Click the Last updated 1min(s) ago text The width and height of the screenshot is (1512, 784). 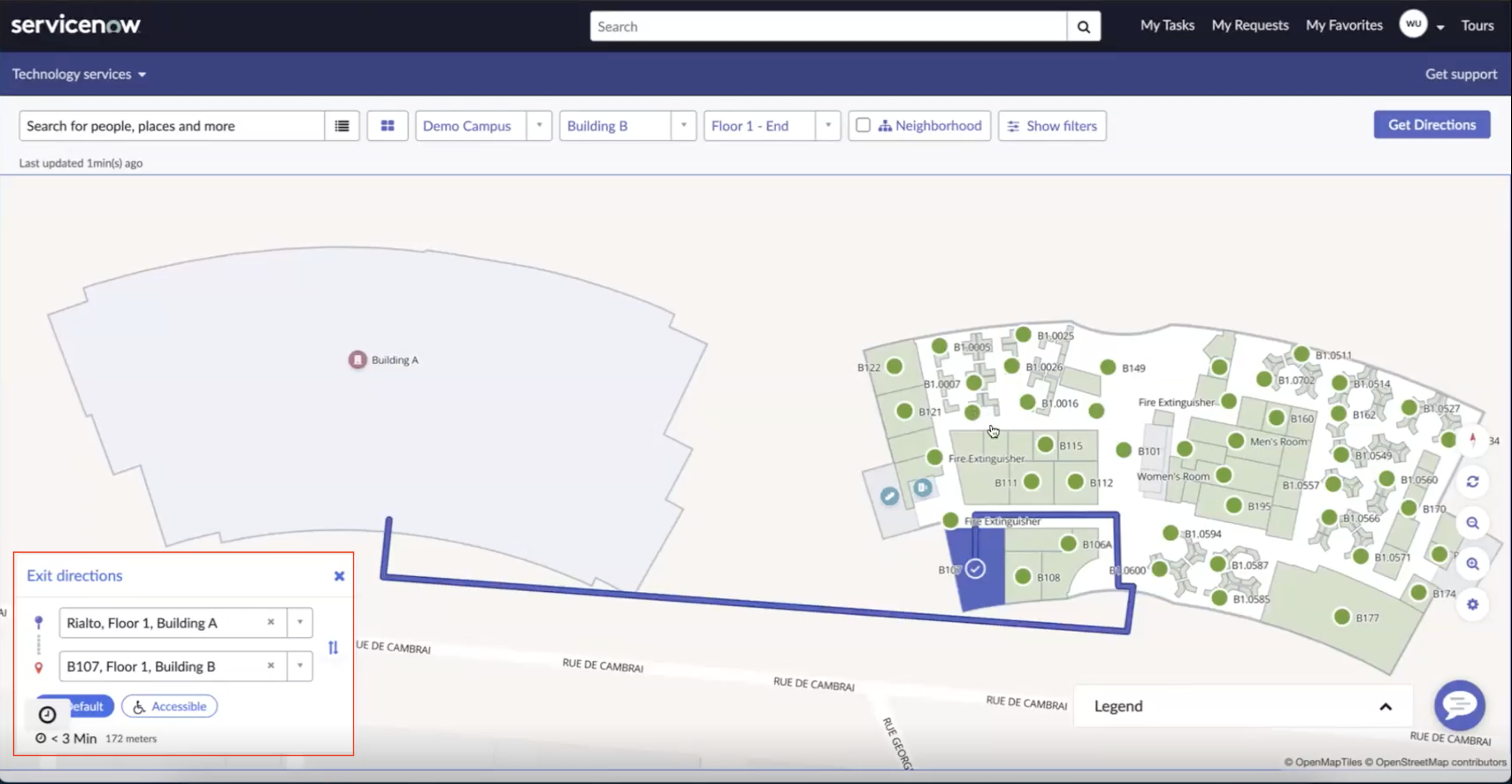click(81, 163)
